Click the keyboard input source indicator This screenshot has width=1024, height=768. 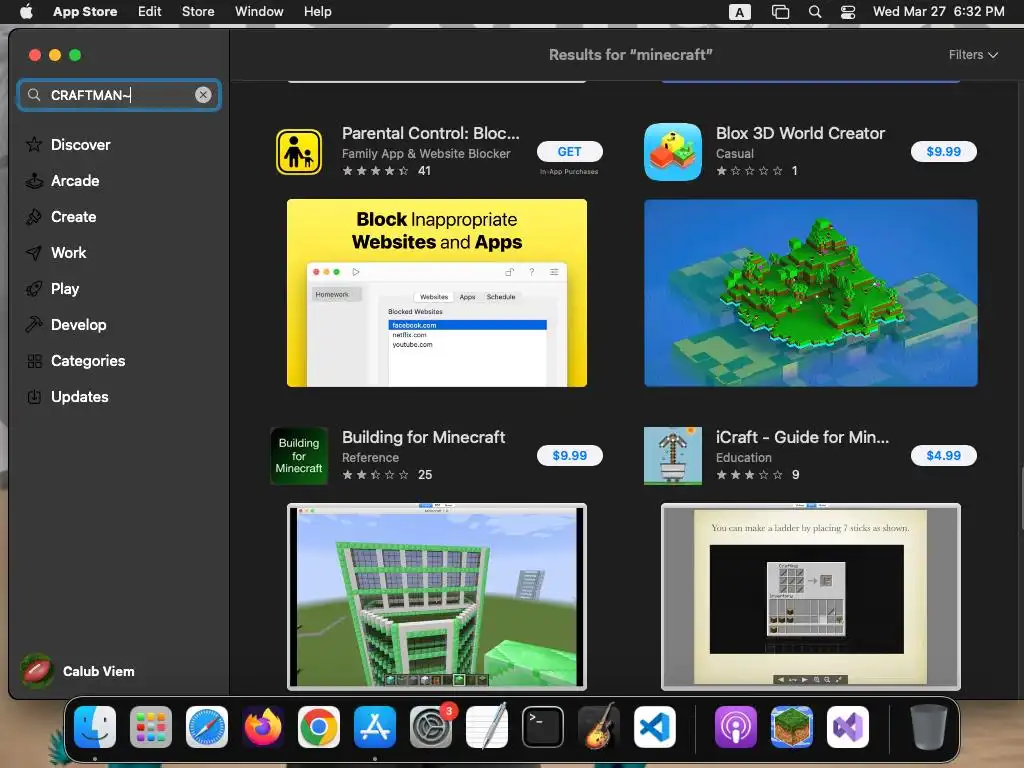coord(739,12)
